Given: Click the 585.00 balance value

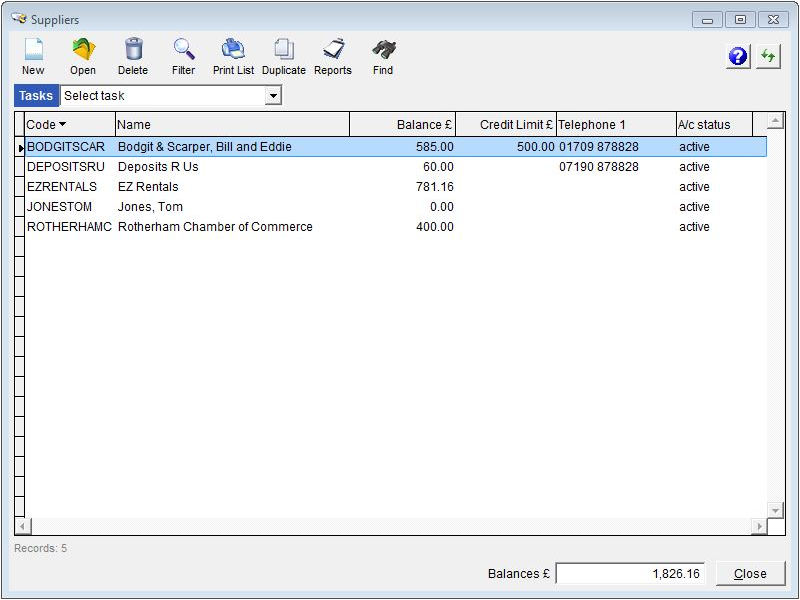Looking at the screenshot, I should pyautogui.click(x=435, y=147).
